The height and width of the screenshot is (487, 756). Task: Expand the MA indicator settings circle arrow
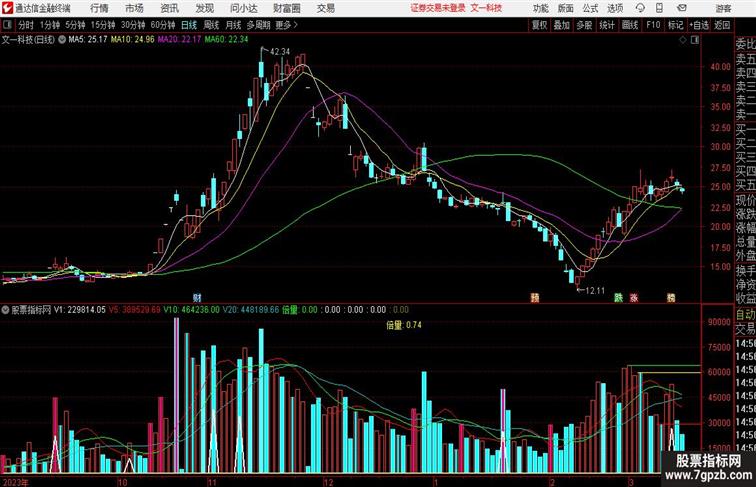62,40
